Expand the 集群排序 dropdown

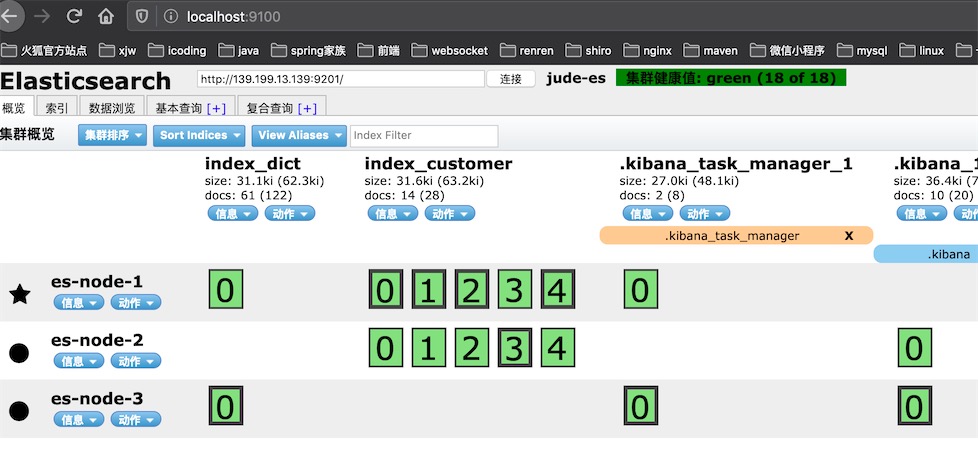click(112, 135)
